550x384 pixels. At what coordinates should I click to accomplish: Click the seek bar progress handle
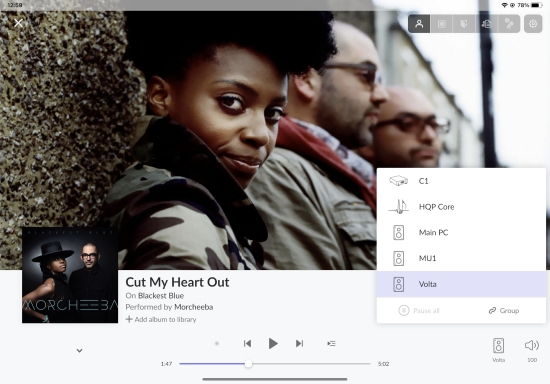tap(248, 364)
